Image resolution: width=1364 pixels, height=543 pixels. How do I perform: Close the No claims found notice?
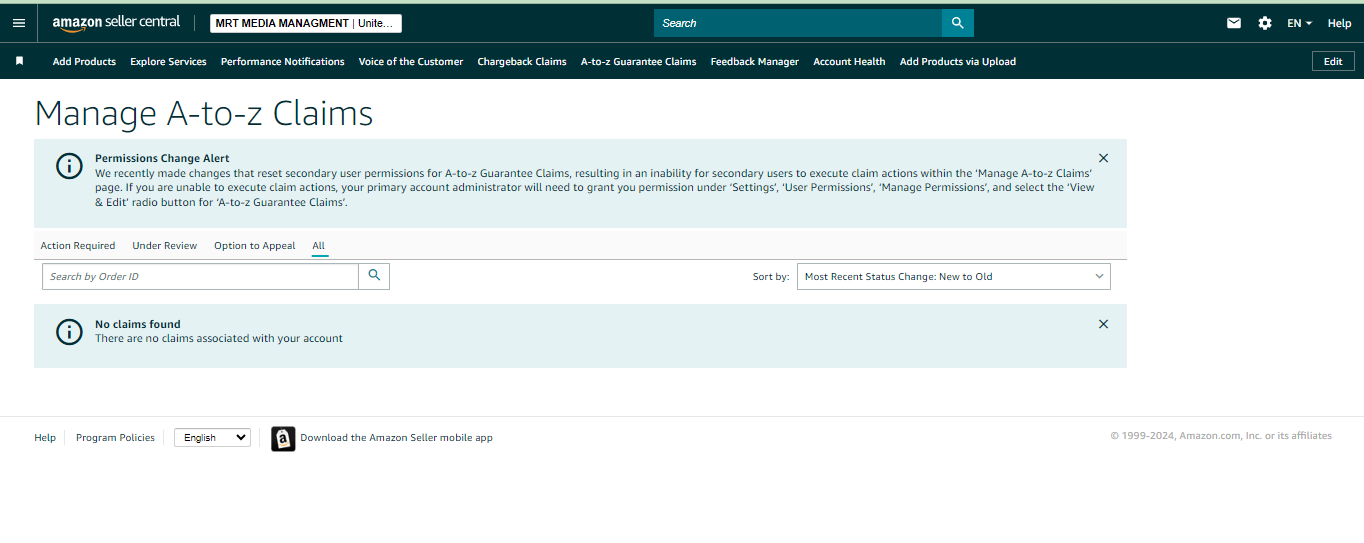pyautogui.click(x=1103, y=324)
